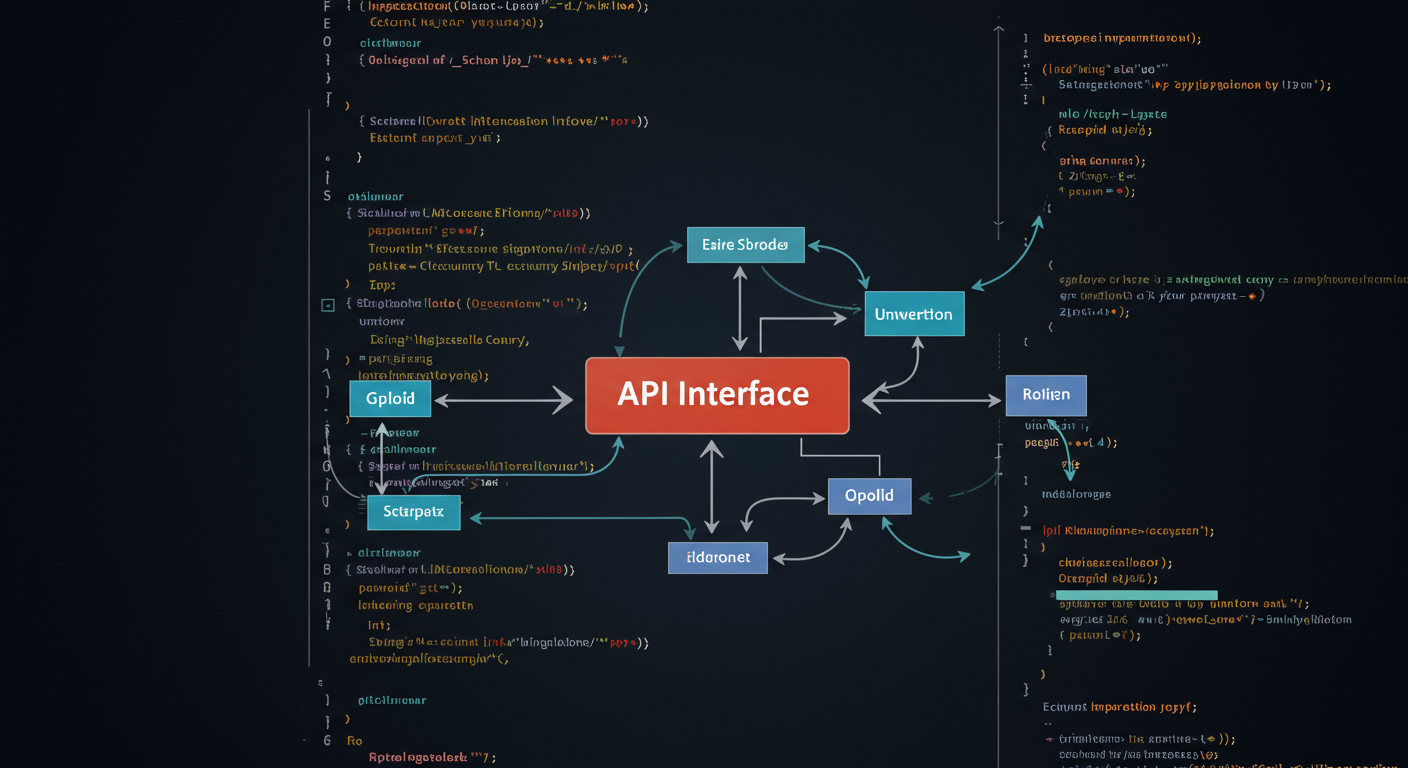
Task: Click the "Aptralegactoark" code line at bottom left
Action: 432,757
